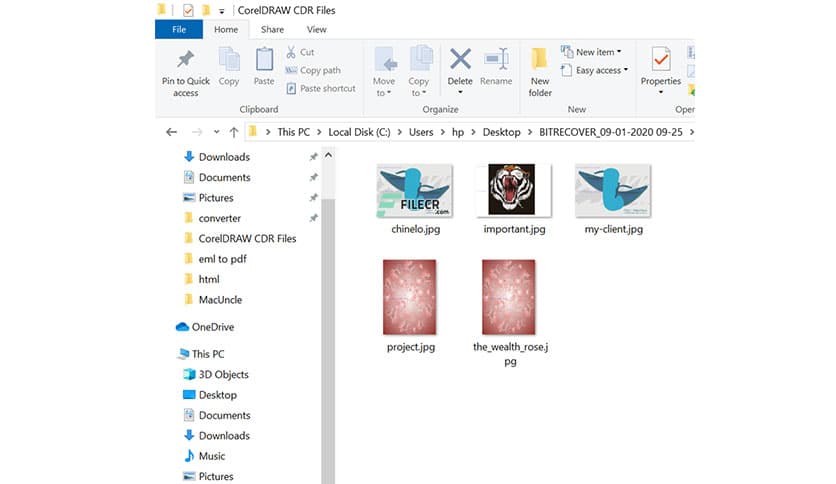Open Easy access dropdown
This screenshot has height=484, width=836.
[594, 70]
